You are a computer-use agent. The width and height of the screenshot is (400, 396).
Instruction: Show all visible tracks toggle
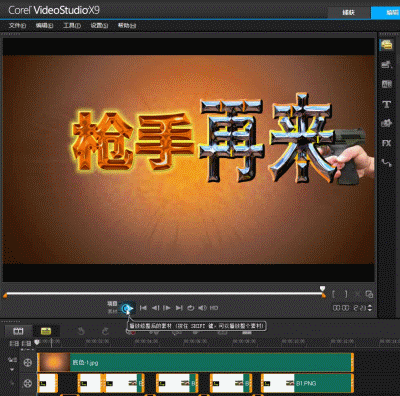click(x=14, y=343)
